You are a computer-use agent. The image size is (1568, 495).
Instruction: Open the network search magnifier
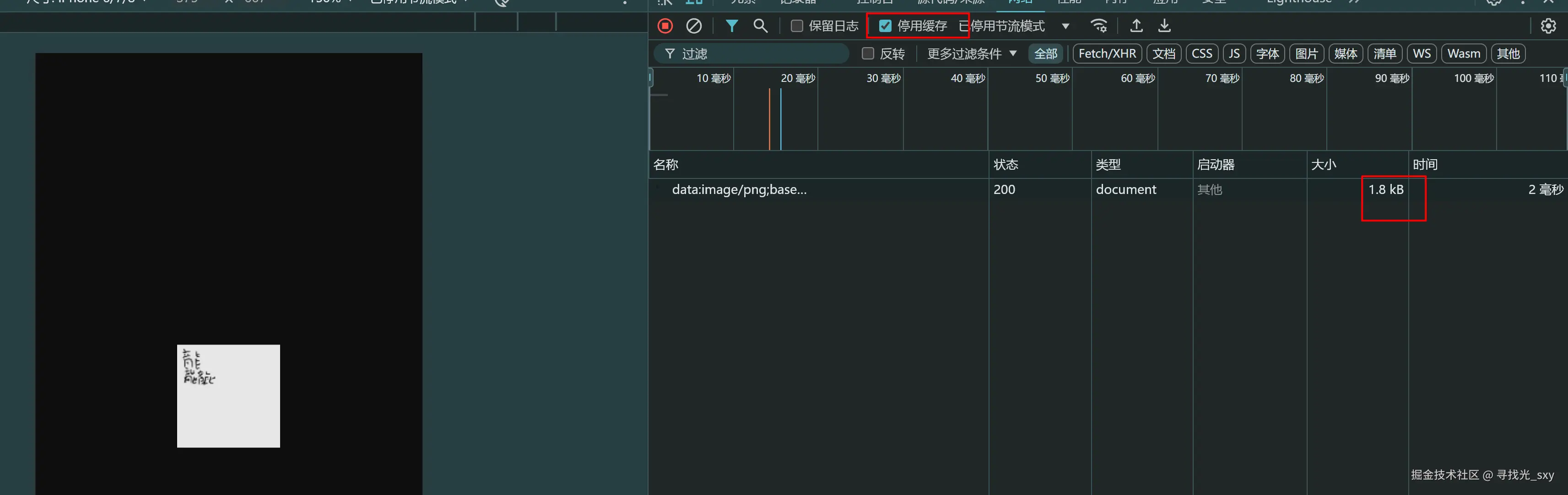coord(760,26)
